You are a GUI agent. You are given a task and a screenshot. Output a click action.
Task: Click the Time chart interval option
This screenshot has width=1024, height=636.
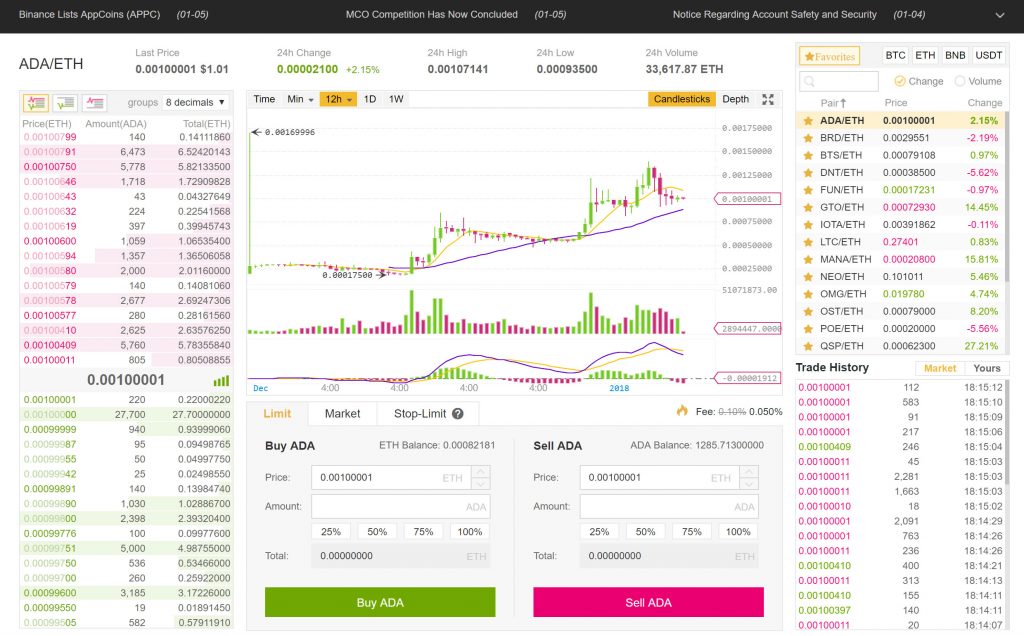click(x=264, y=99)
